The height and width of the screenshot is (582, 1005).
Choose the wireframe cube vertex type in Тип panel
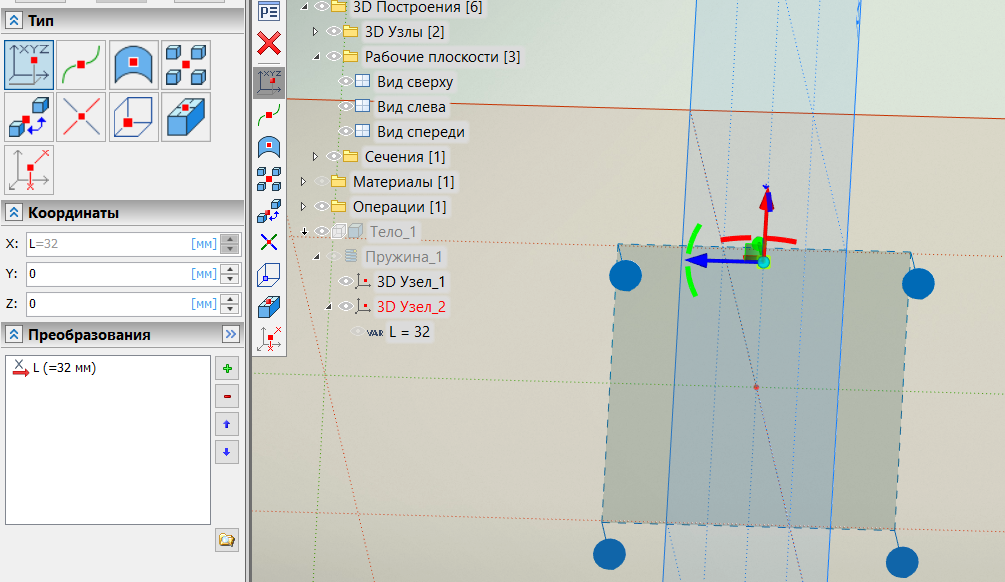coord(134,117)
